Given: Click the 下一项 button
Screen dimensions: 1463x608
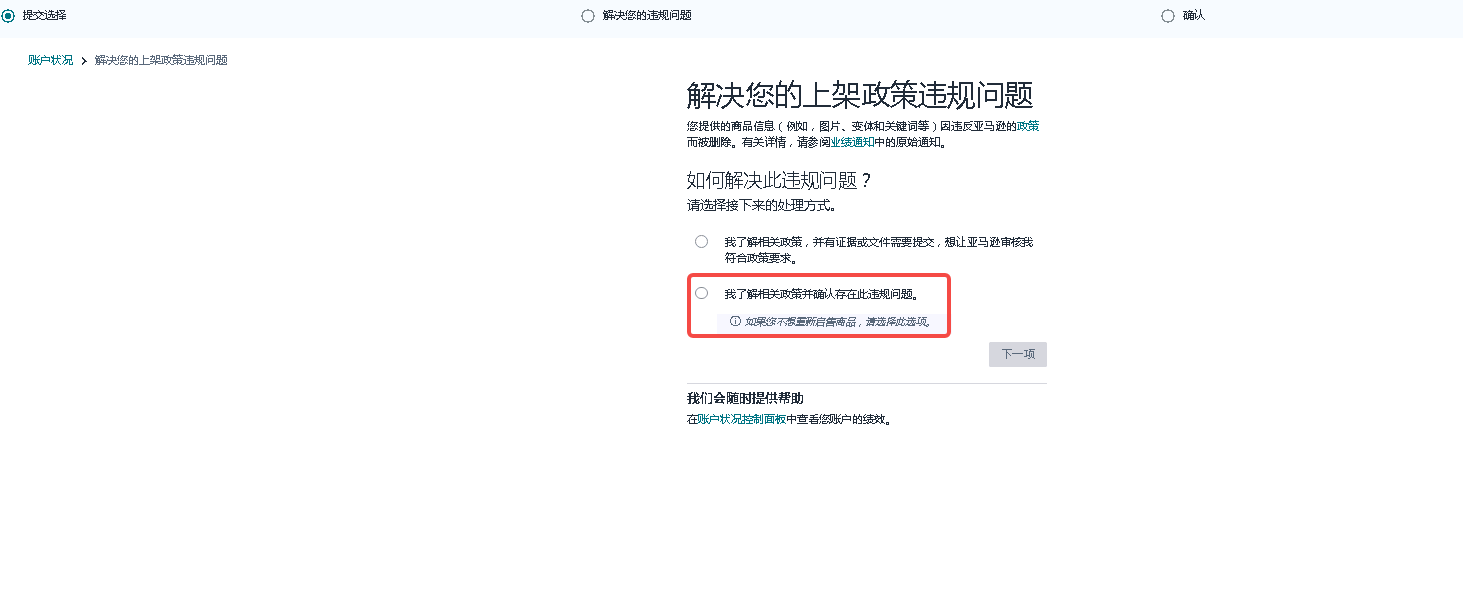Looking at the screenshot, I should tap(1018, 354).
